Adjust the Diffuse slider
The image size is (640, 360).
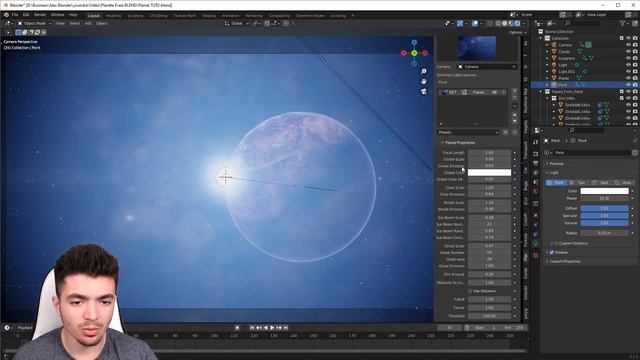604,208
